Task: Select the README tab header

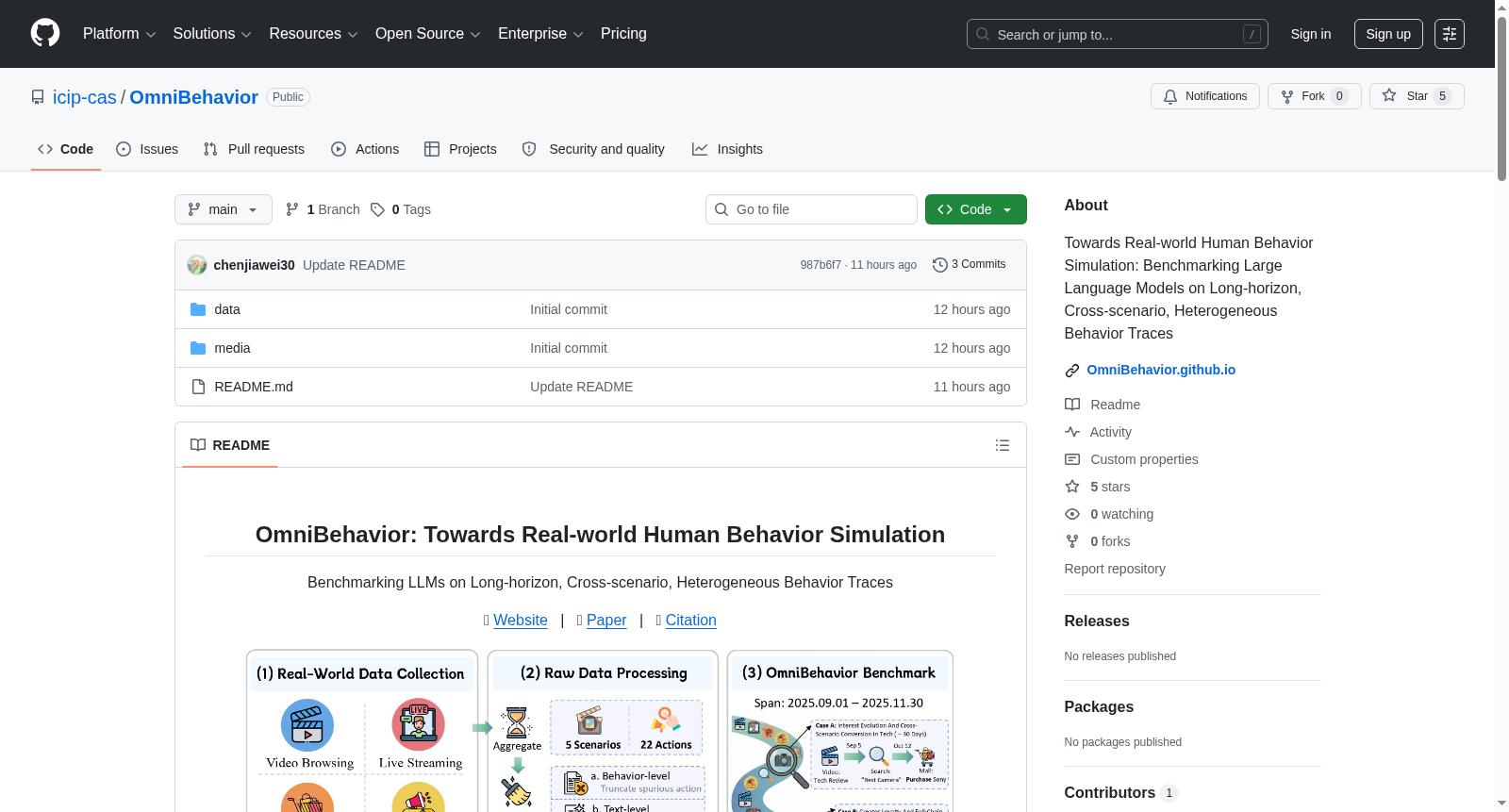Action: pyautogui.click(x=230, y=445)
